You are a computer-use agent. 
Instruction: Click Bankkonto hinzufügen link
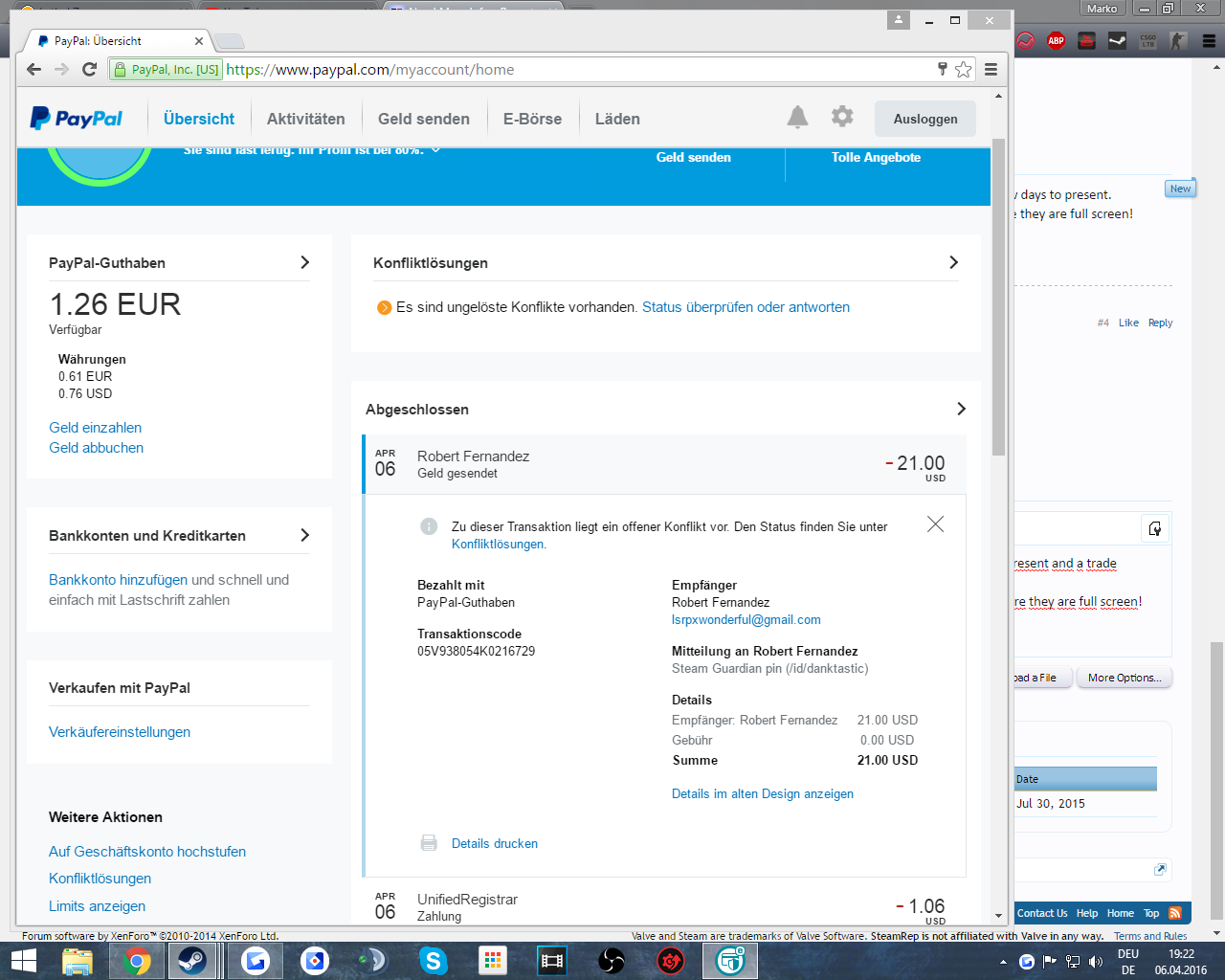click(118, 580)
